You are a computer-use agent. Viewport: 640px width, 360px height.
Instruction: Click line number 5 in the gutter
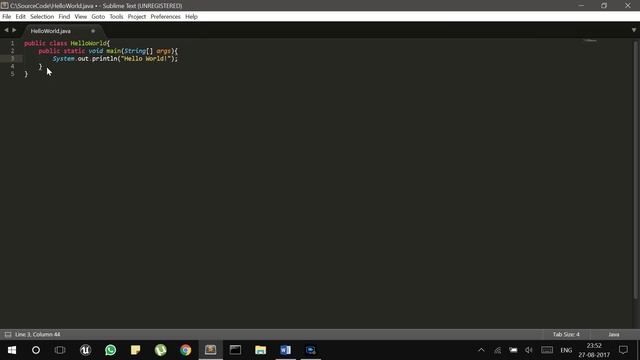pos(12,74)
